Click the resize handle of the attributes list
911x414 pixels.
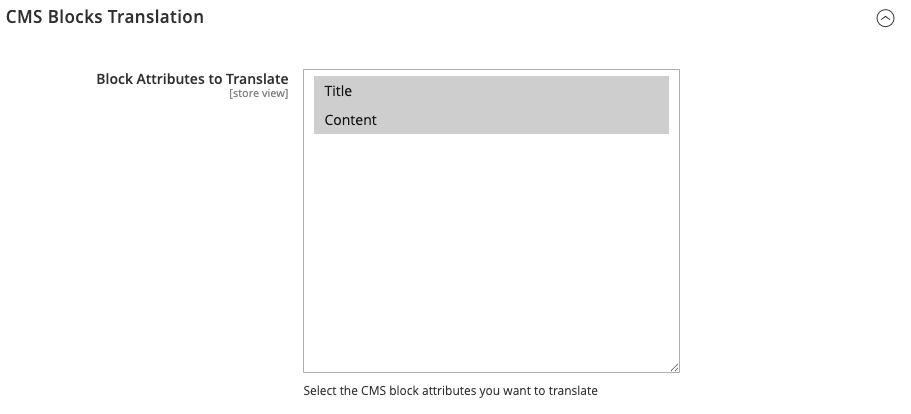674,367
